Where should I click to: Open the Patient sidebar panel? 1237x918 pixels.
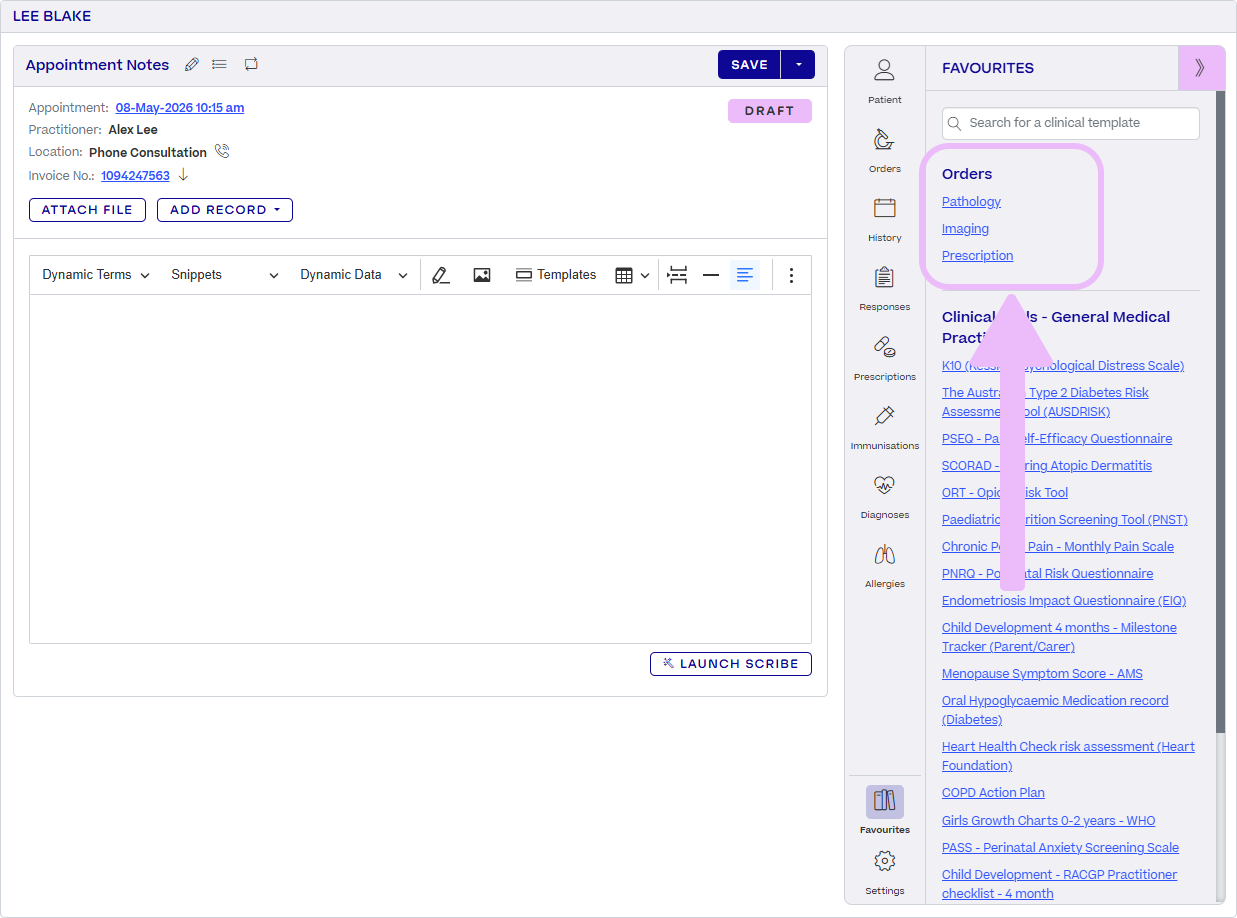pos(884,81)
